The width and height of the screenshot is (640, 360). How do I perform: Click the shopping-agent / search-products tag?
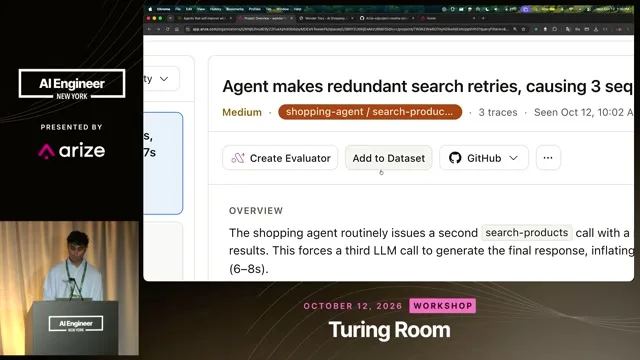click(370, 112)
